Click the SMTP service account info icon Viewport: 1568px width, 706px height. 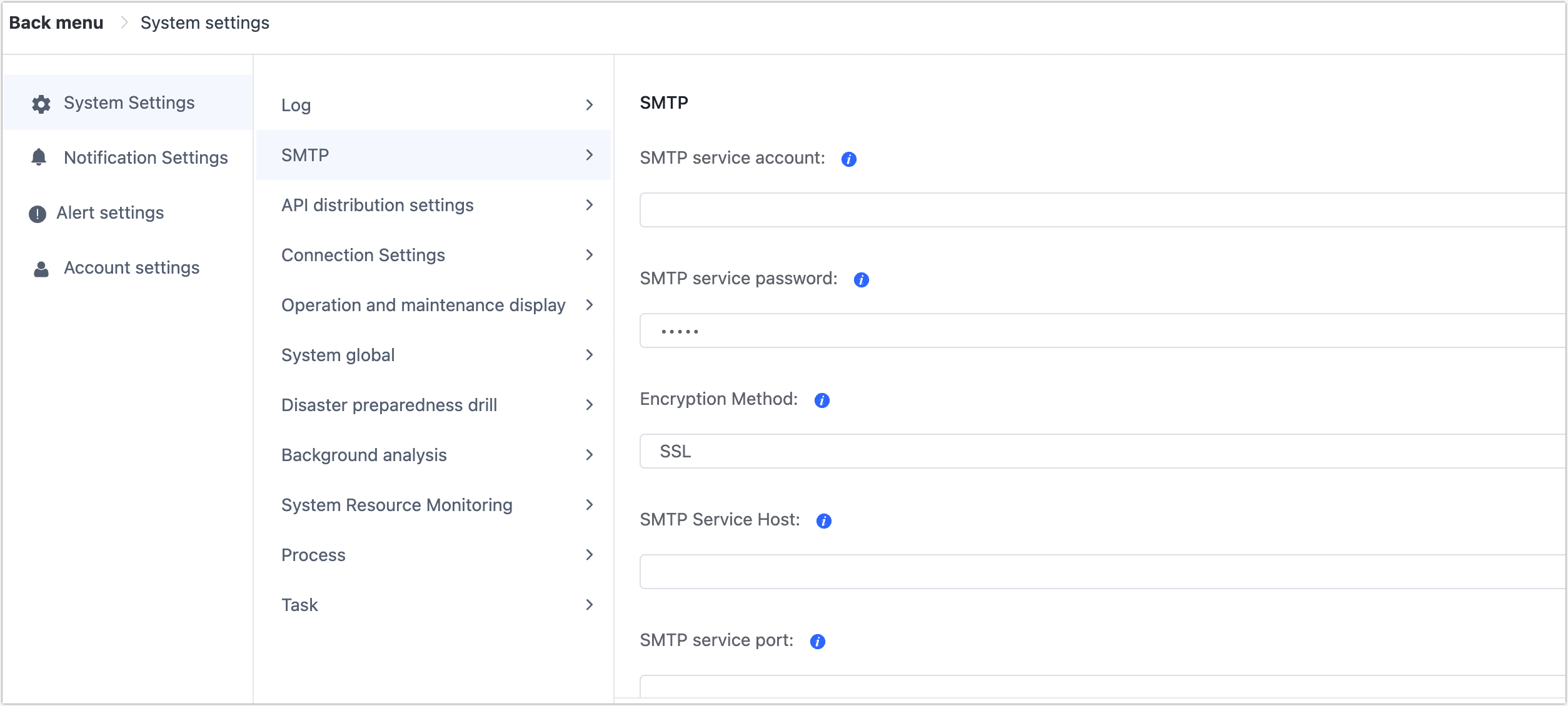(x=849, y=158)
